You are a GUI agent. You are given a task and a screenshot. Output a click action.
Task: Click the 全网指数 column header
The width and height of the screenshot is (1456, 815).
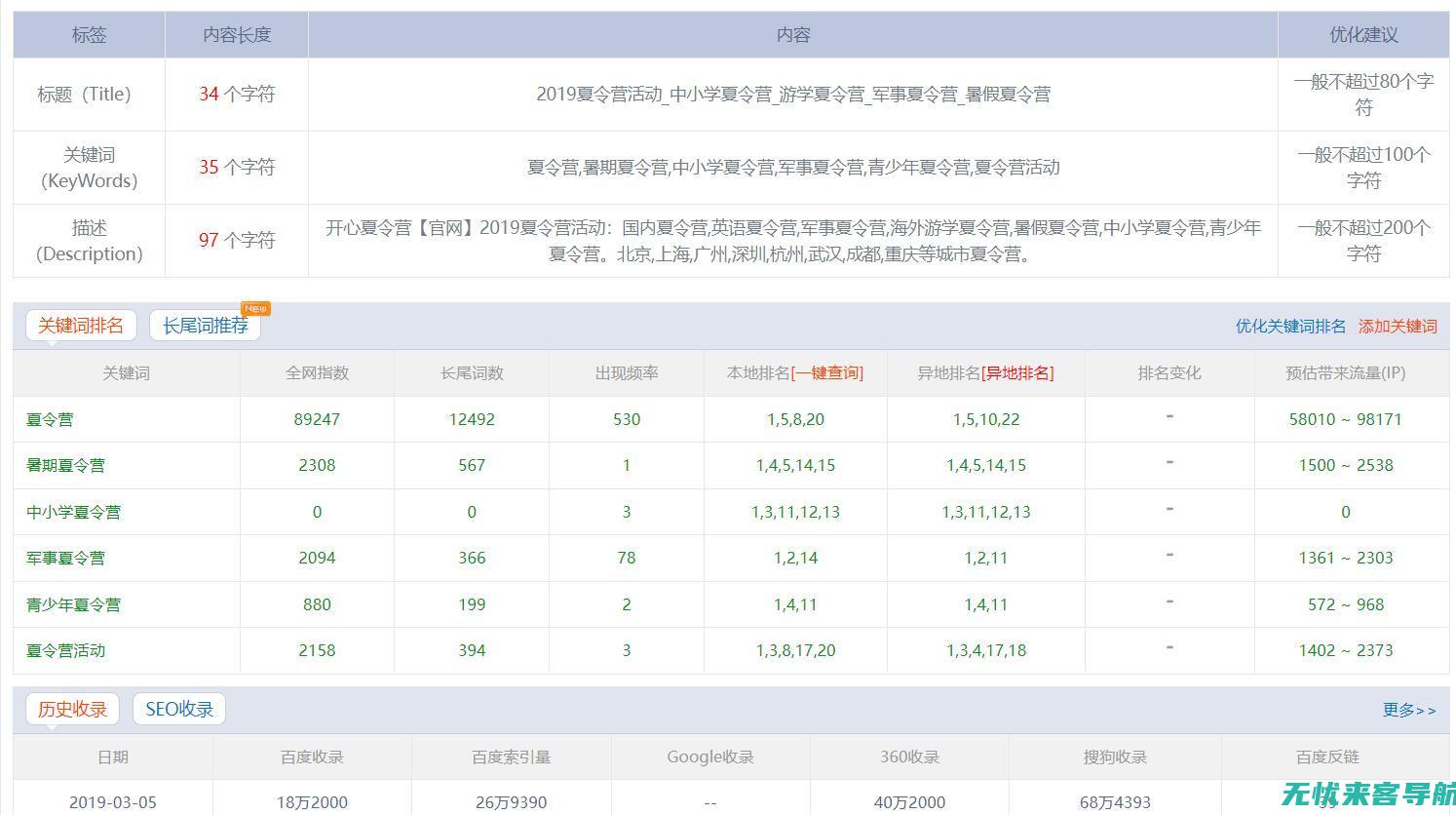(x=317, y=373)
